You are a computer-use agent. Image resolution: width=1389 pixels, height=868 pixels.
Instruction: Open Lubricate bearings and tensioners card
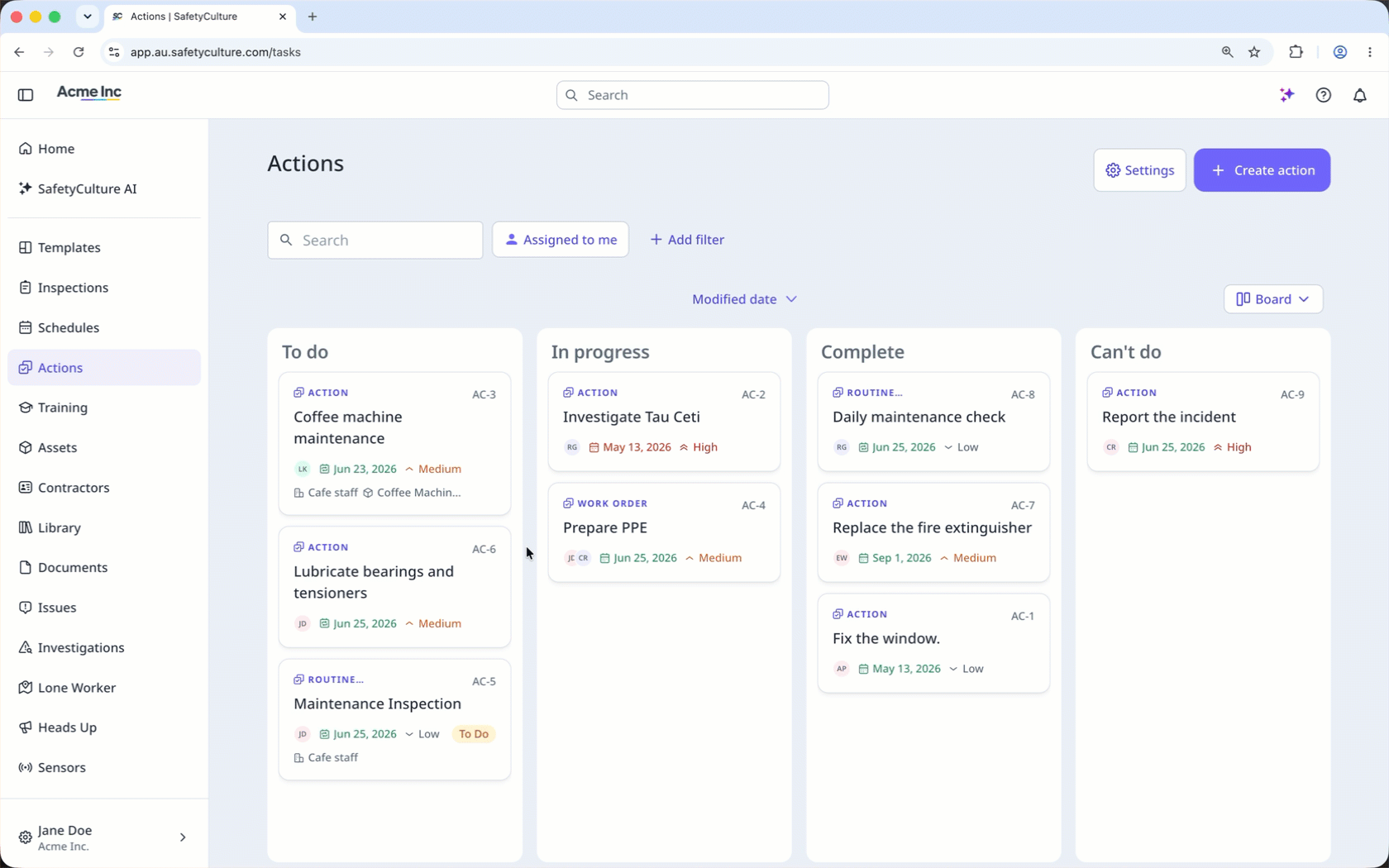click(x=395, y=587)
